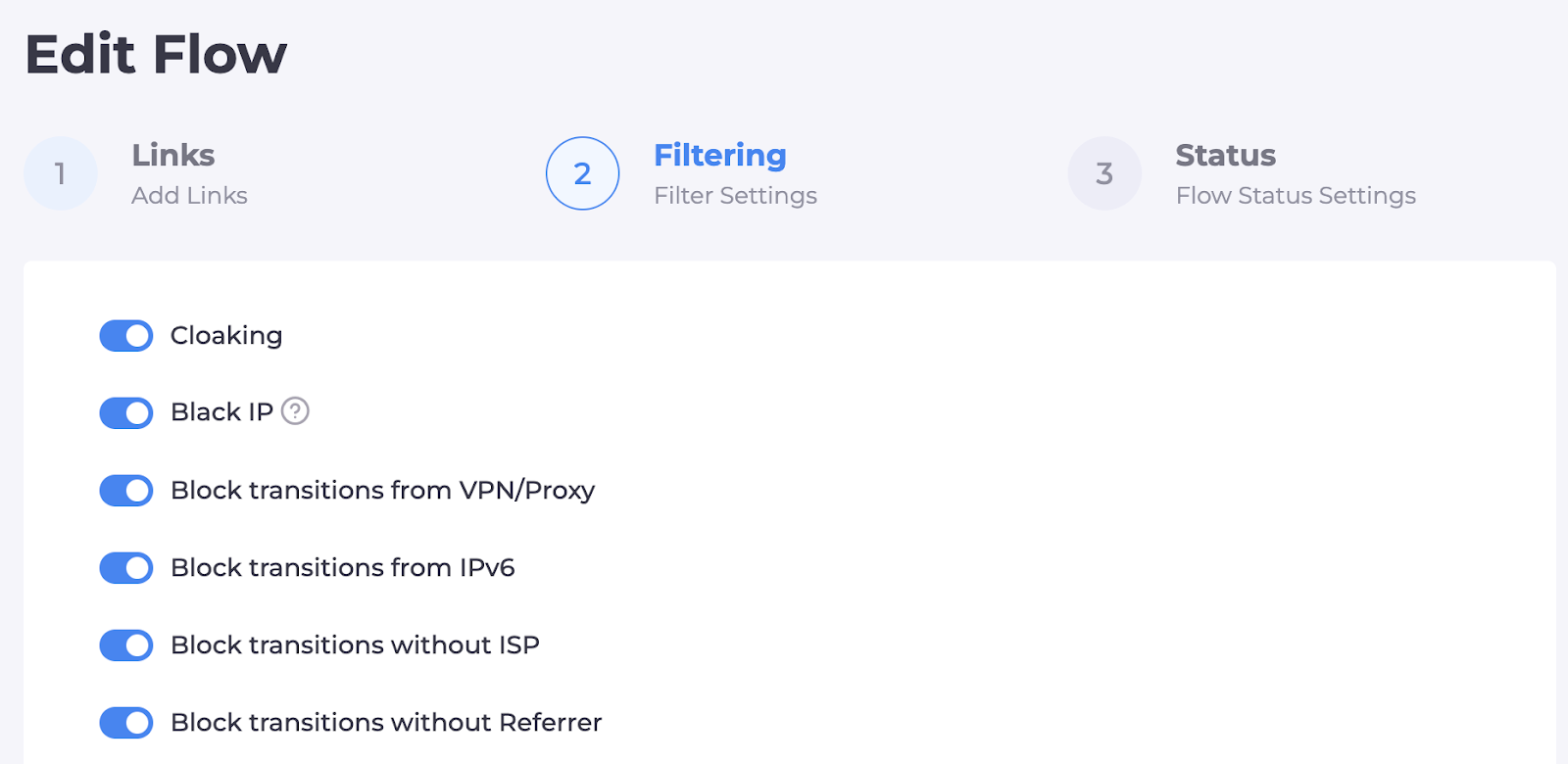1568x764 pixels.
Task: Toggle Block transitions without Referrer switch
Action: 126,723
